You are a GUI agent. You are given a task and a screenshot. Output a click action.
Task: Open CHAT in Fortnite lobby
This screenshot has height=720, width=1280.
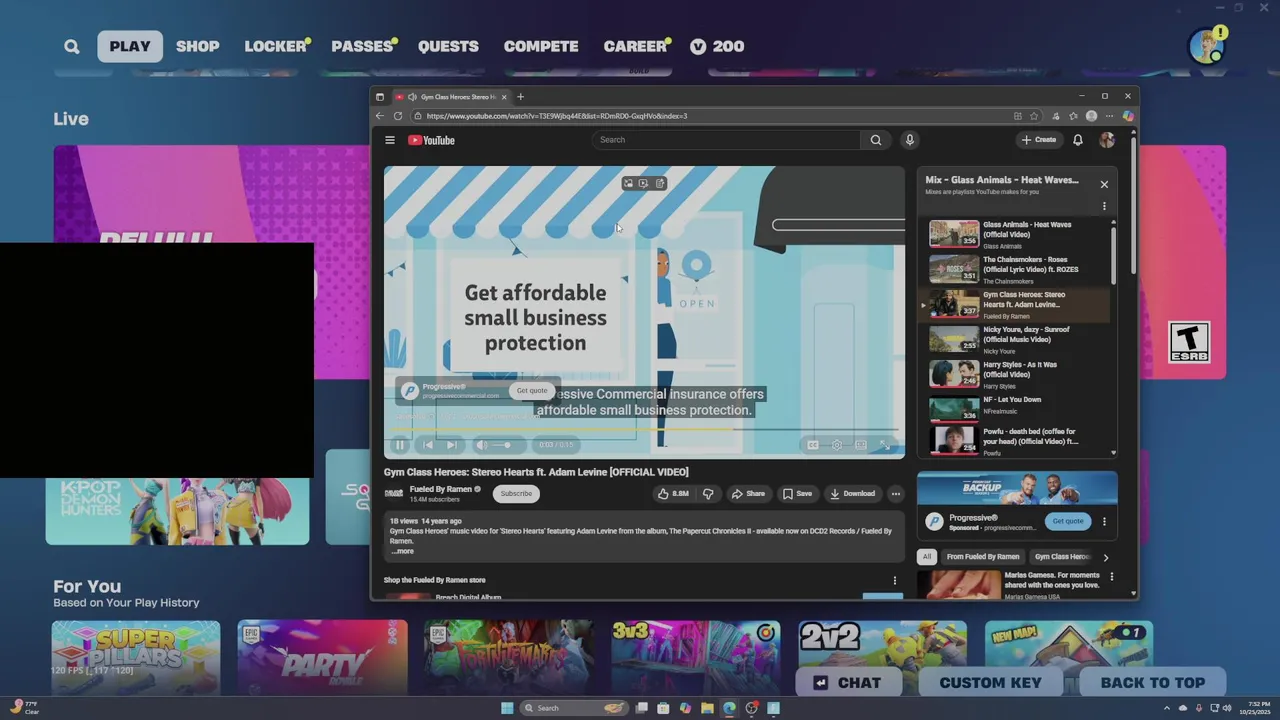coord(848,683)
